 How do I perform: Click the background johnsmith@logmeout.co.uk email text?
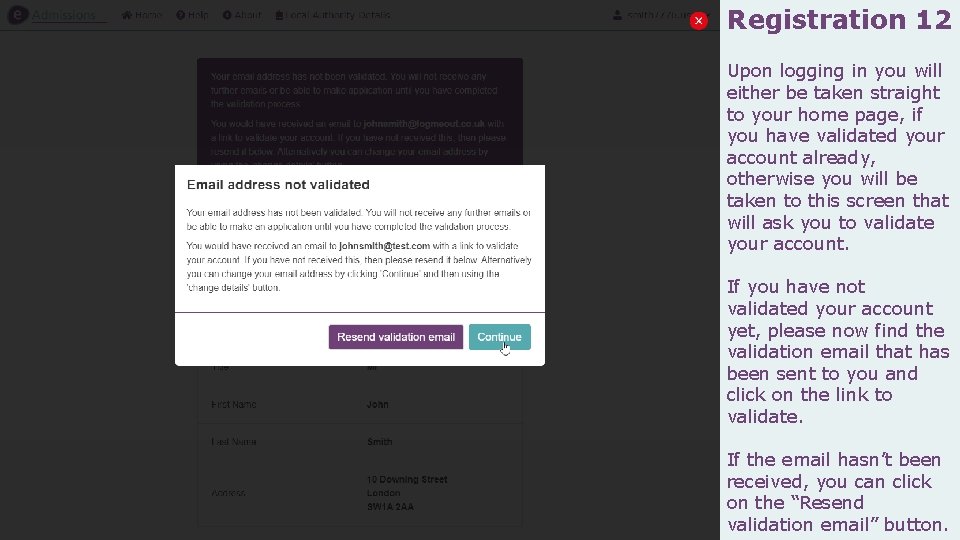point(424,124)
